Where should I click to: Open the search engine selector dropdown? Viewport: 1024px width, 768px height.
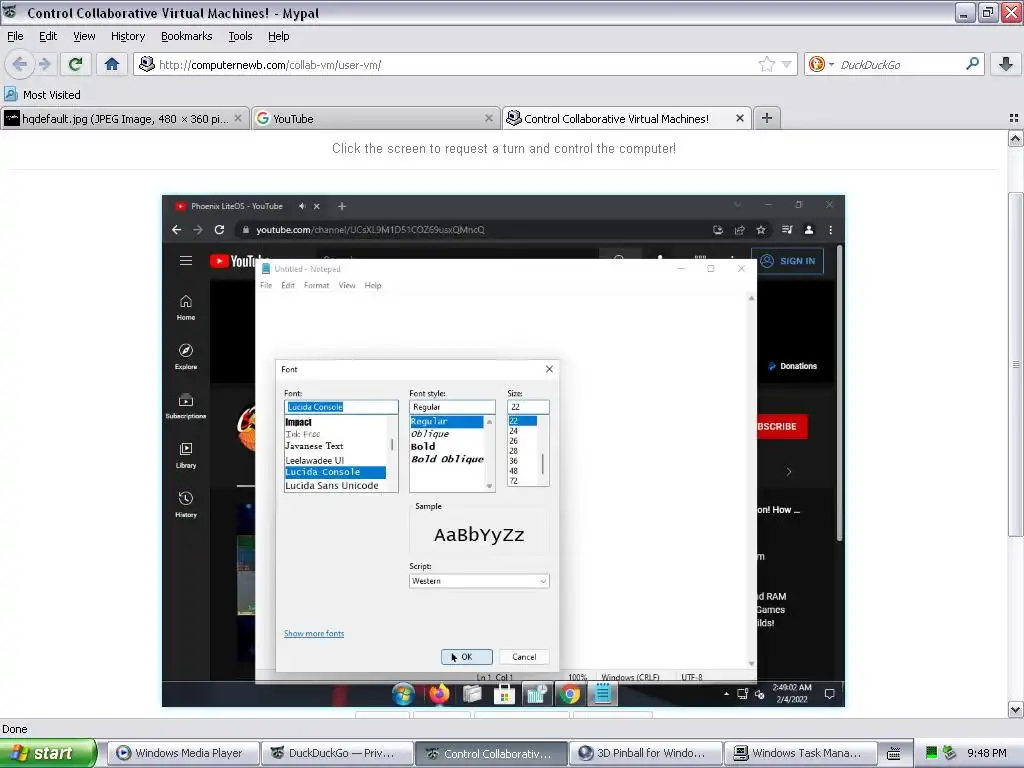click(x=821, y=64)
